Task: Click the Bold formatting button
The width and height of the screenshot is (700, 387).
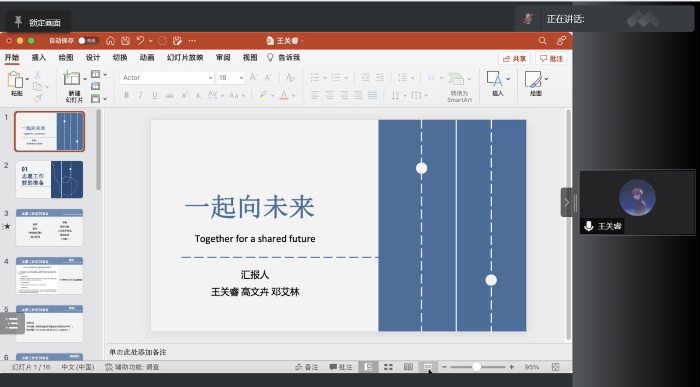Action: click(x=126, y=95)
